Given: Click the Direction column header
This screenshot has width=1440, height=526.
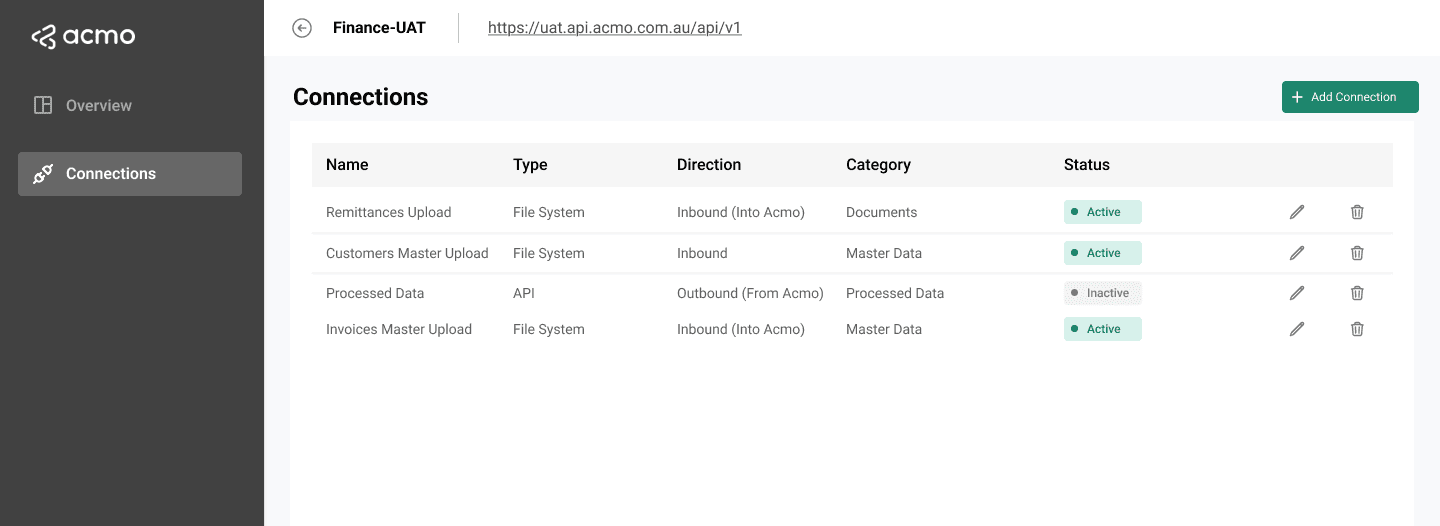Looking at the screenshot, I should pyautogui.click(x=709, y=165).
